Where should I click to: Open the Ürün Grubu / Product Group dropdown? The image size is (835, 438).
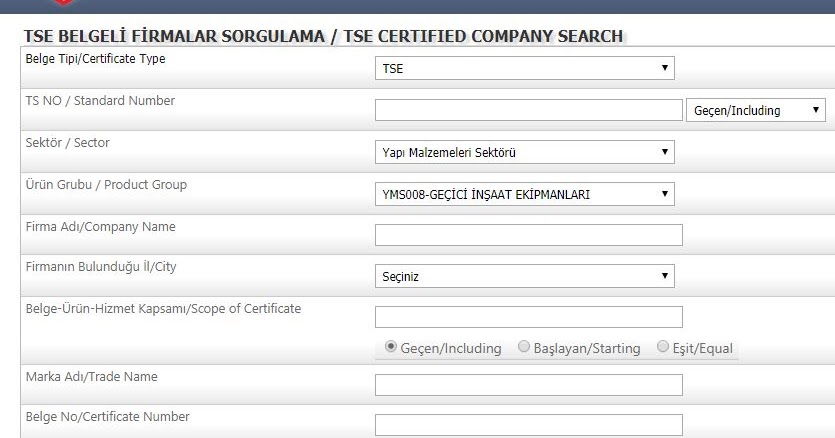coord(524,194)
